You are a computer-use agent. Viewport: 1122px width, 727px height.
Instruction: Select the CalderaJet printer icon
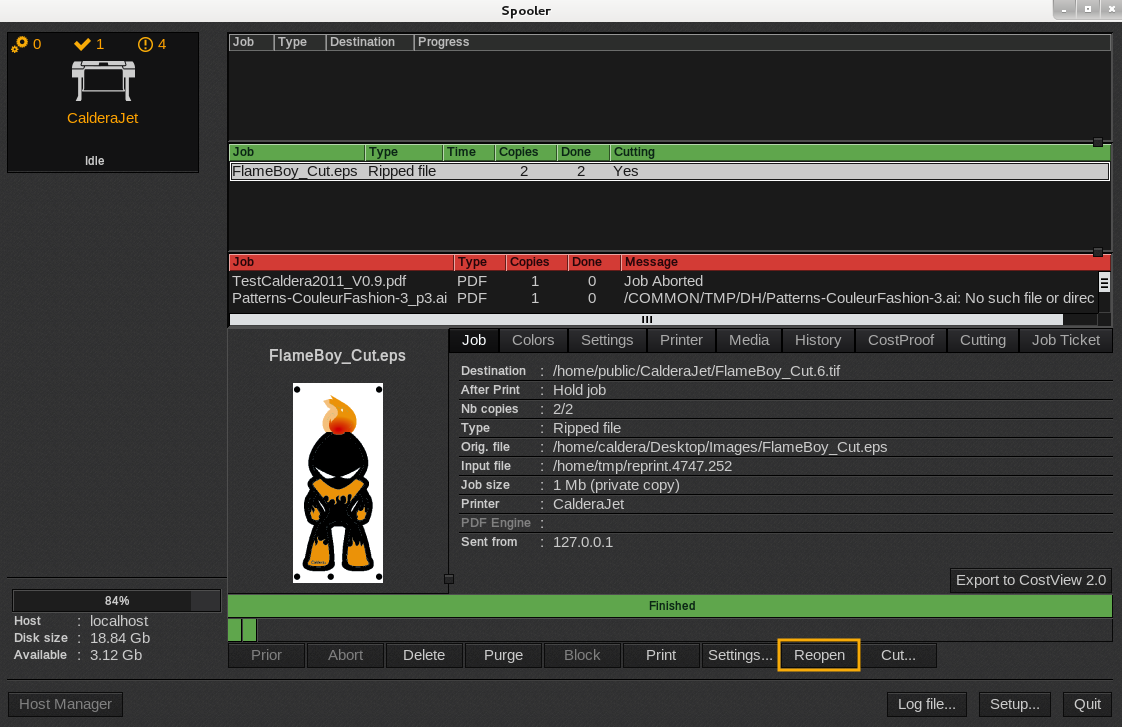(x=102, y=78)
